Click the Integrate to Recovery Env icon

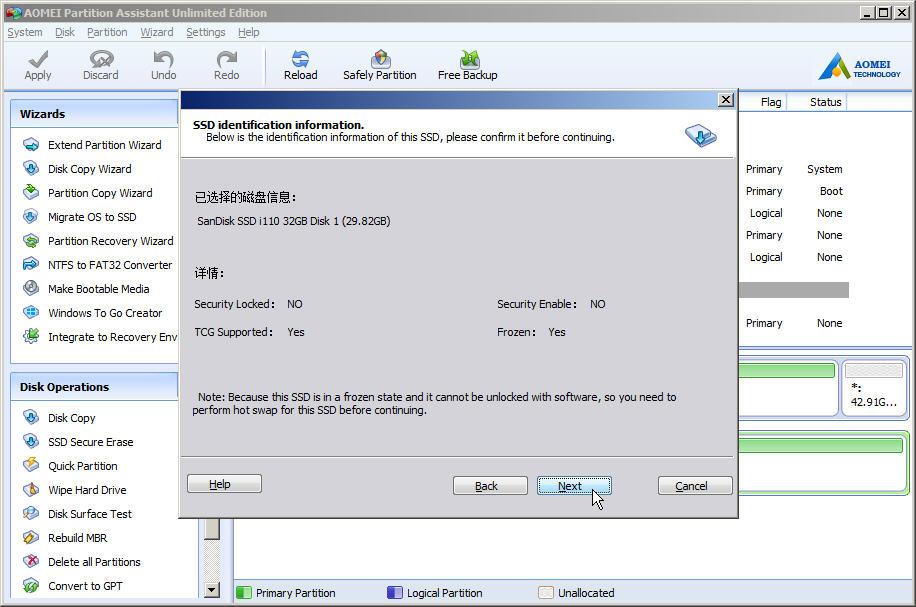(31, 337)
